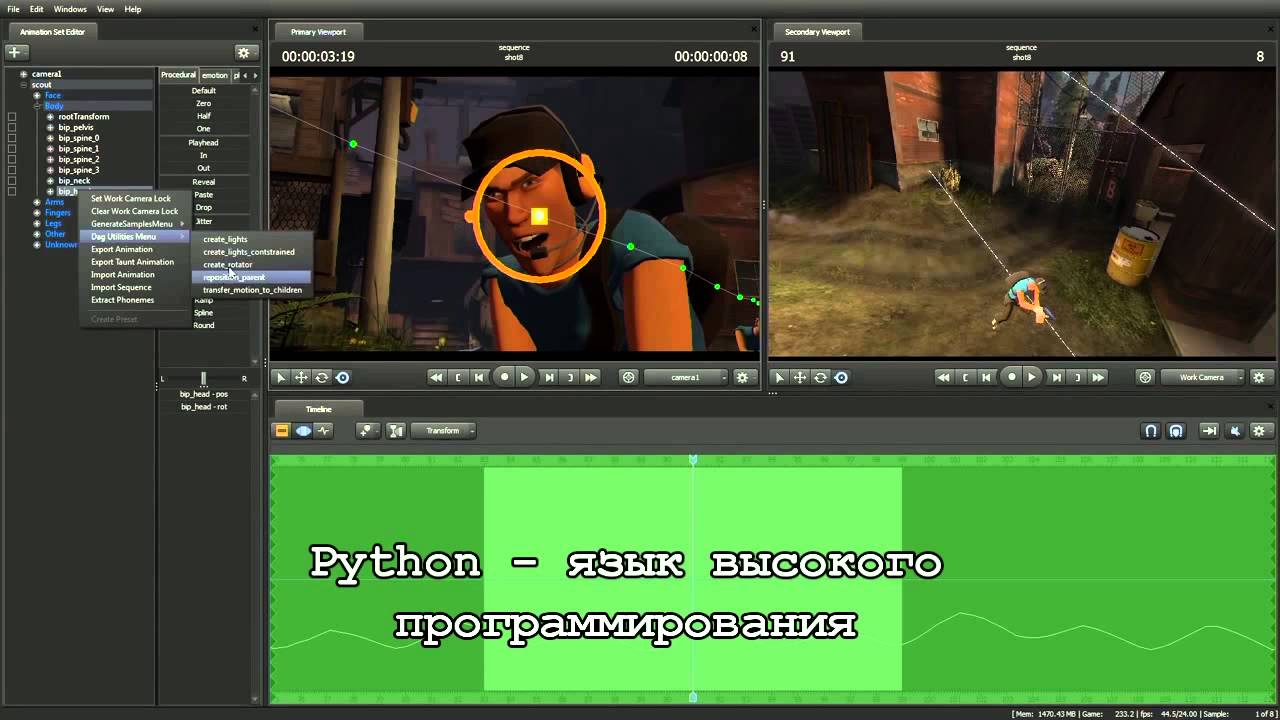Open Primary Viewport settings gear

pyautogui.click(x=742, y=377)
